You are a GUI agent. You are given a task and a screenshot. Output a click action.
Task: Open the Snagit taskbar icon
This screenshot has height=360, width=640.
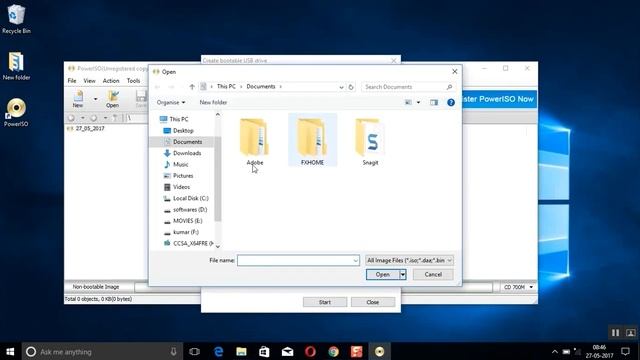(356, 351)
